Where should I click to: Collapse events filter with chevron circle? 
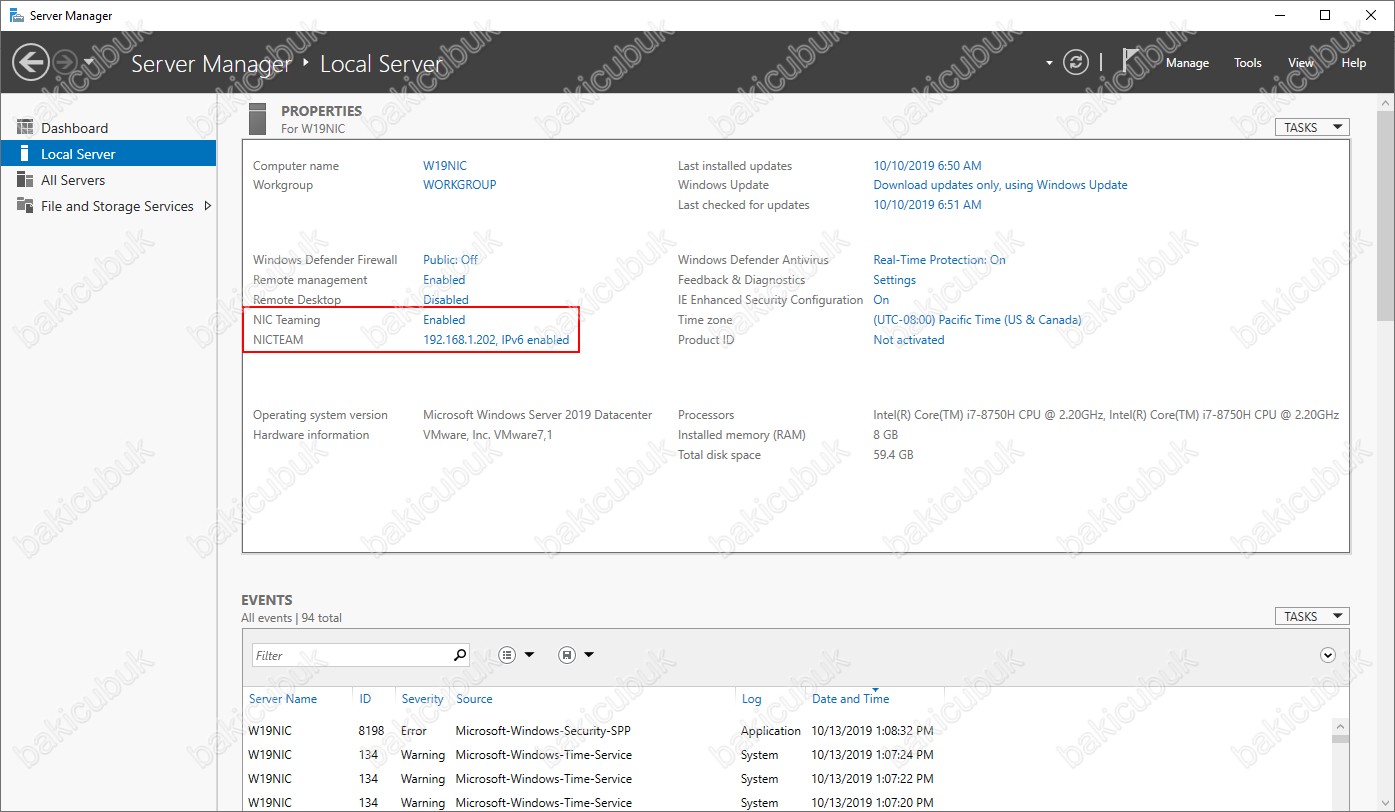pyautogui.click(x=1328, y=655)
